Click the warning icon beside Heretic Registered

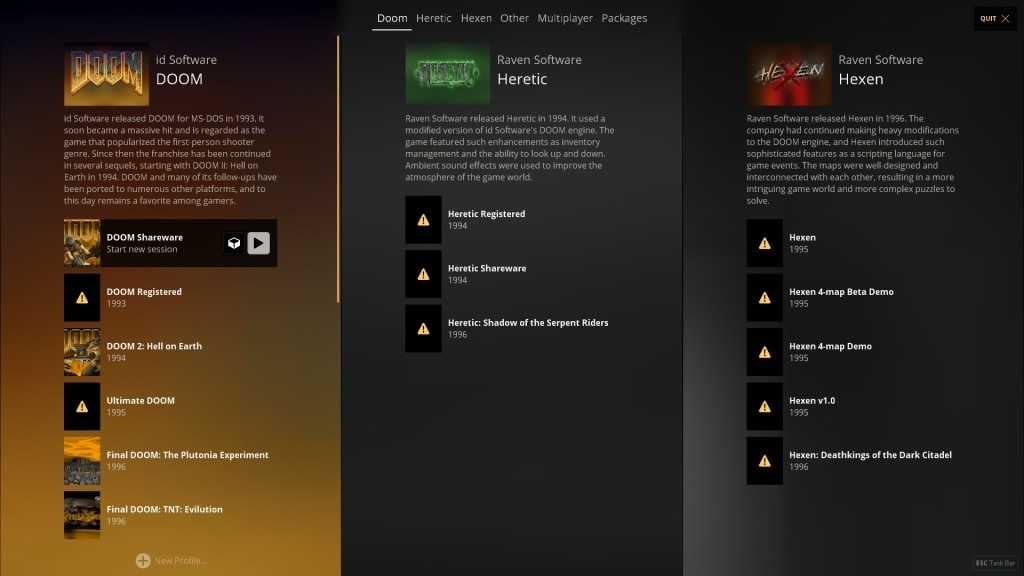point(423,220)
